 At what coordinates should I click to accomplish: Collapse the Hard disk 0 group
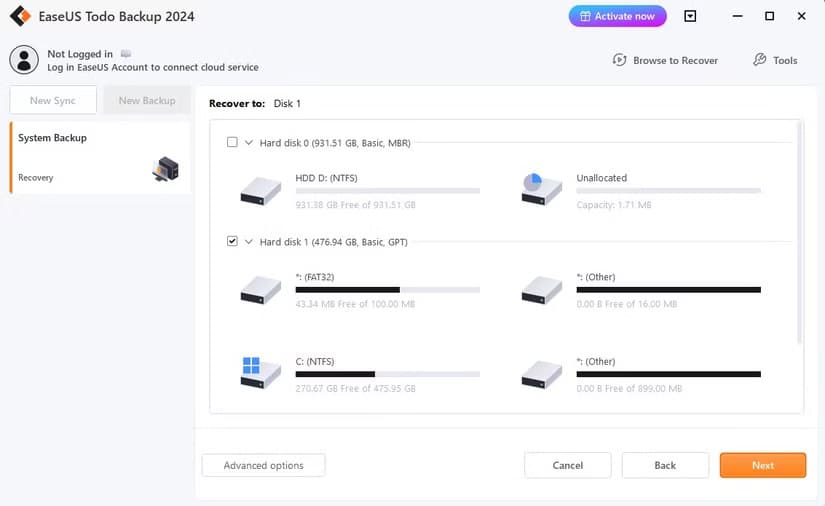click(249, 143)
